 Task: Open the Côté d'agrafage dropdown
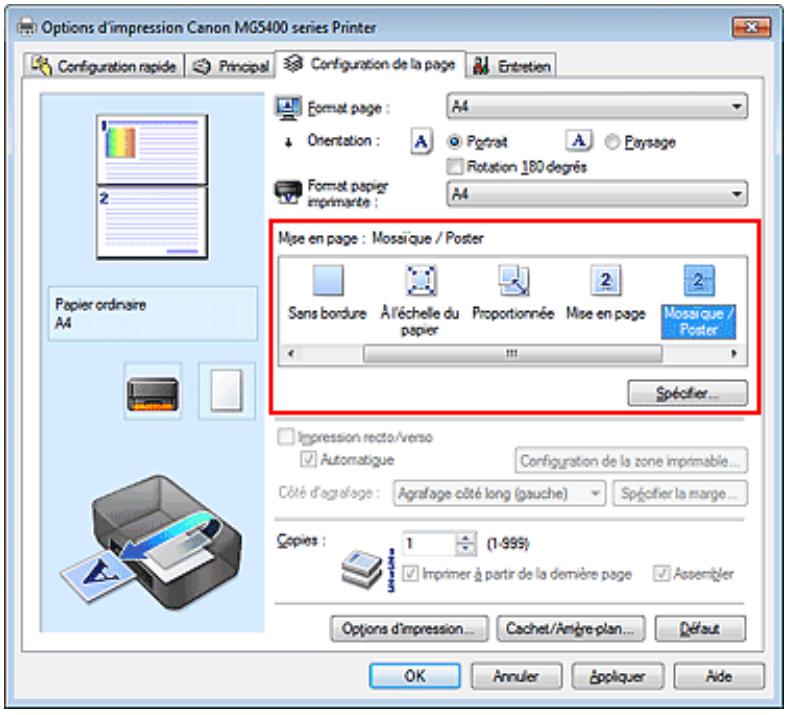[x=499, y=493]
